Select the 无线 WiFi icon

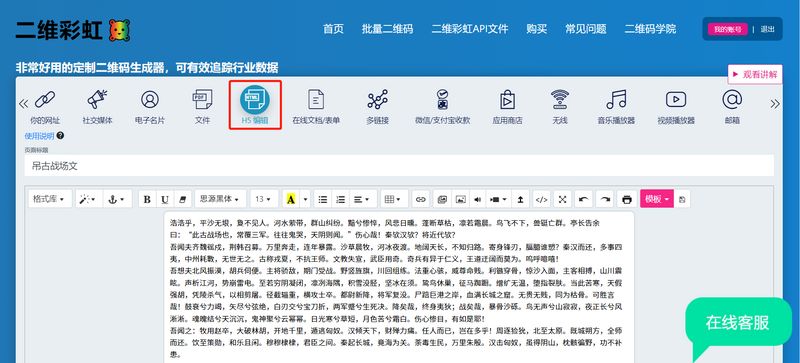(x=560, y=100)
